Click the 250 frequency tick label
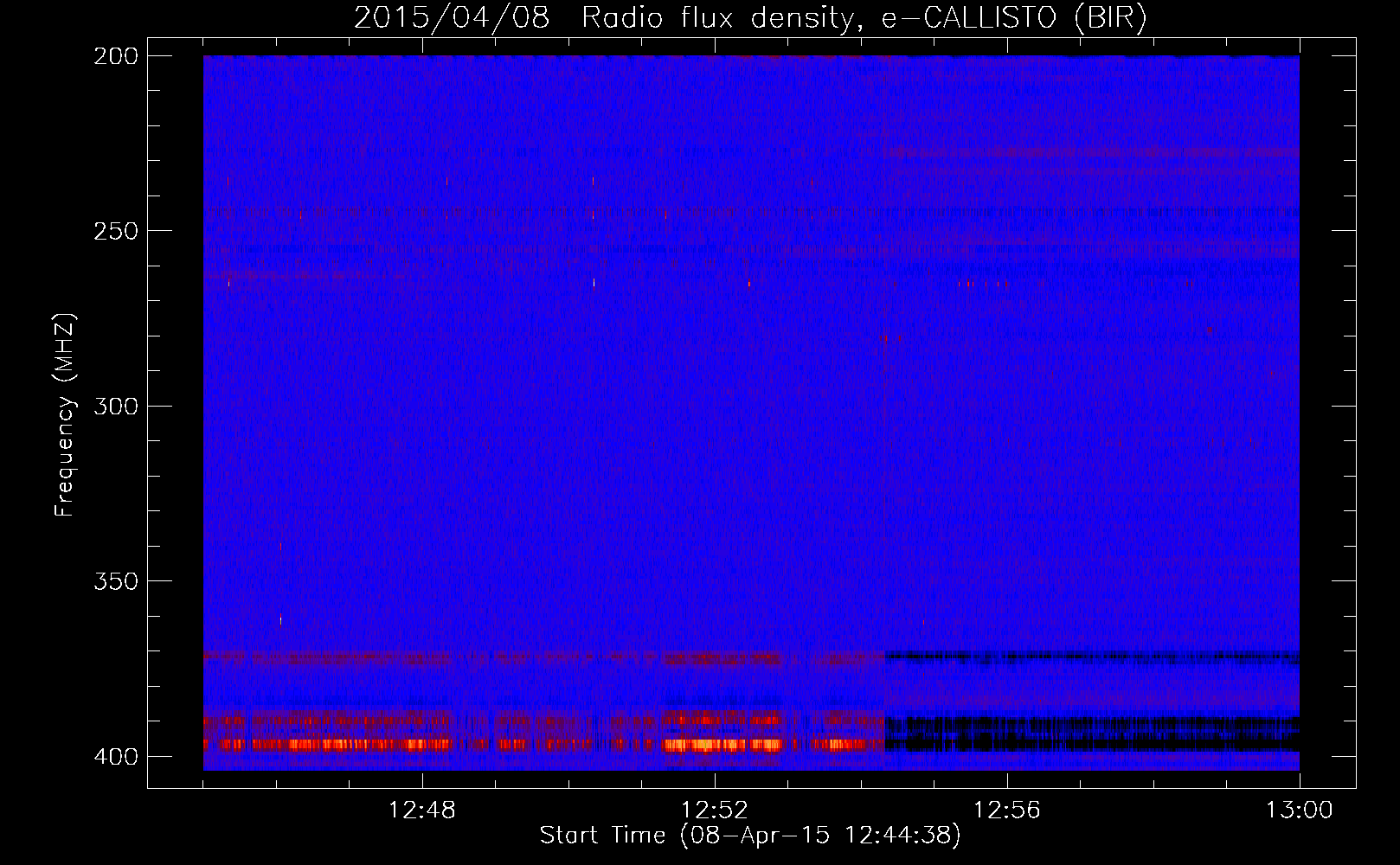This screenshot has width=1400, height=865. pyautogui.click(x=116, y=231)
